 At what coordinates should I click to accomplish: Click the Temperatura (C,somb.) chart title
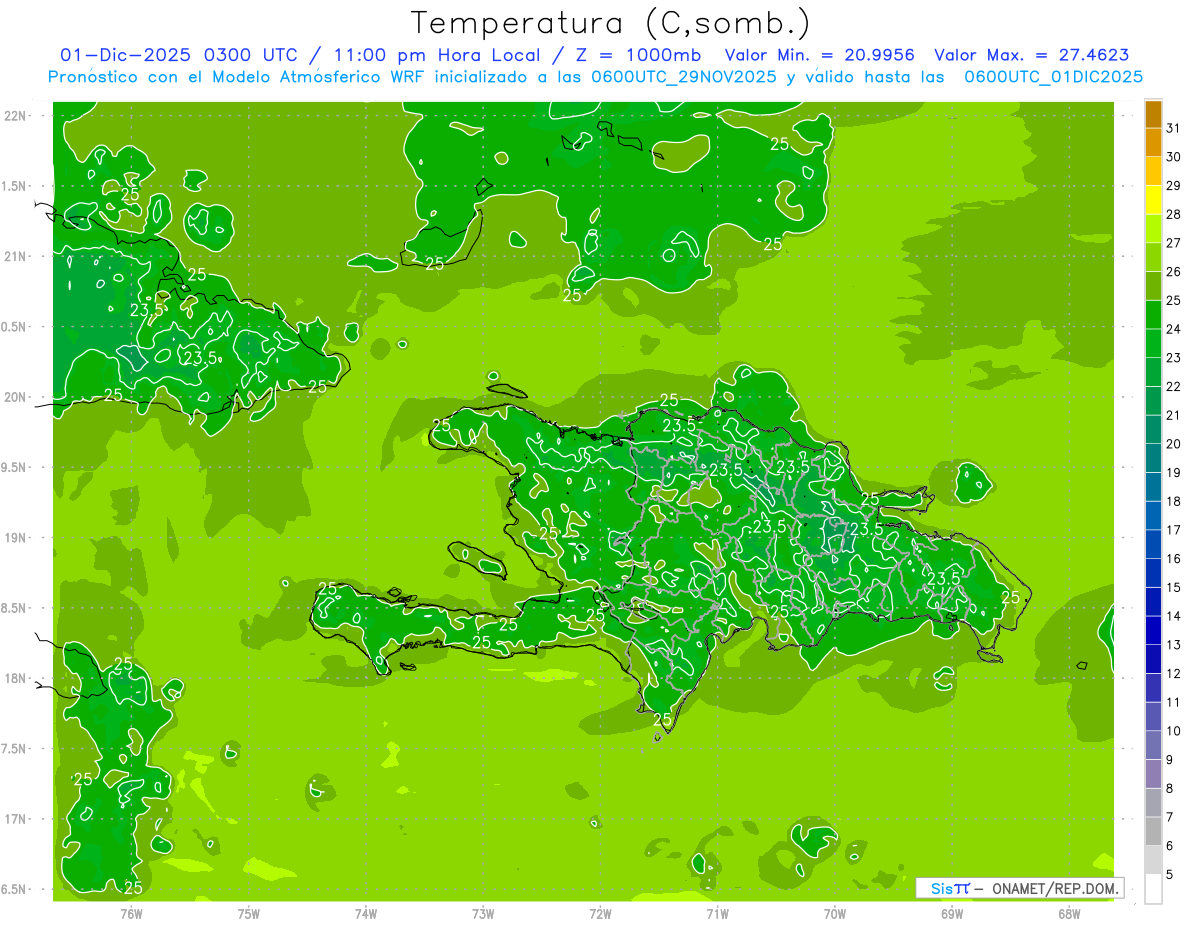[x=610, y=23]
